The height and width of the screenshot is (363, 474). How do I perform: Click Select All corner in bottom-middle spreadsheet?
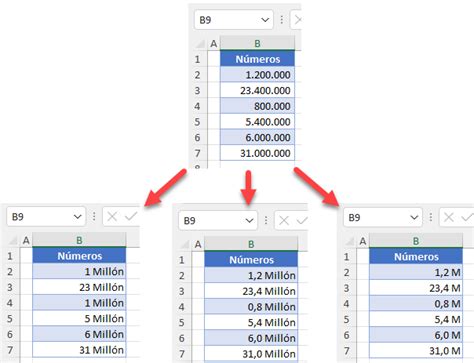pos(184,244)
